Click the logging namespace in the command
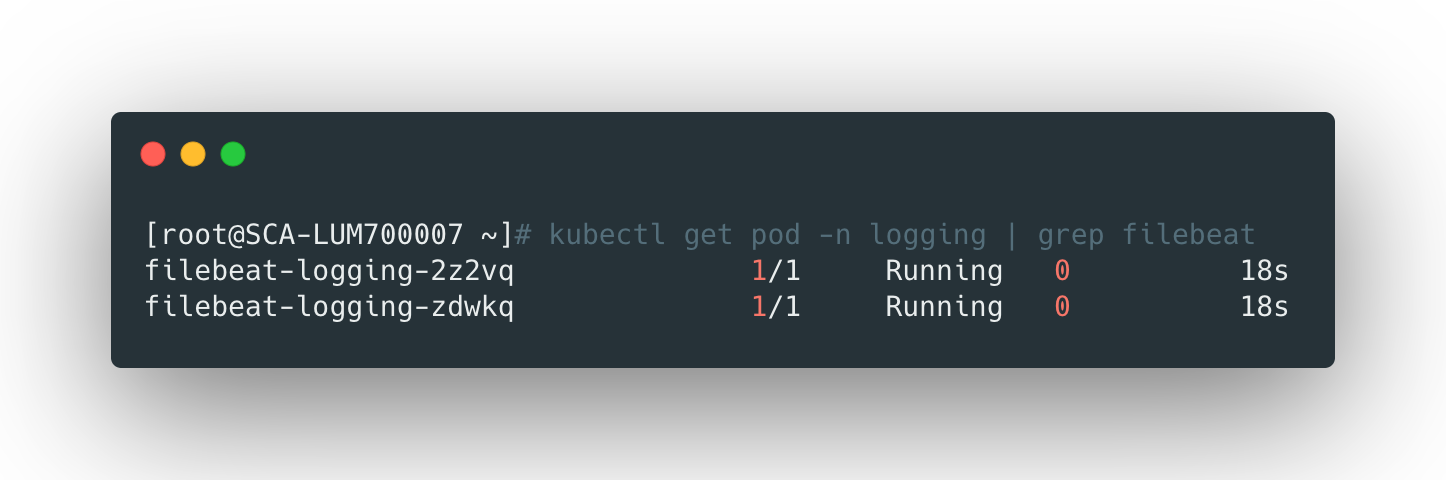1446x480 pixels. click(927, 235)
